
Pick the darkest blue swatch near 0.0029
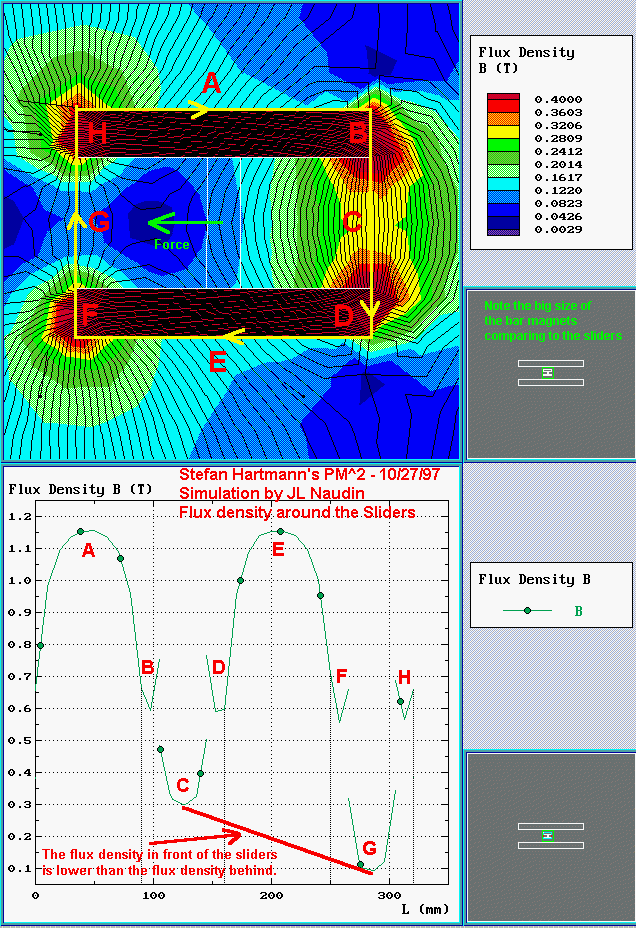(503, 229)
